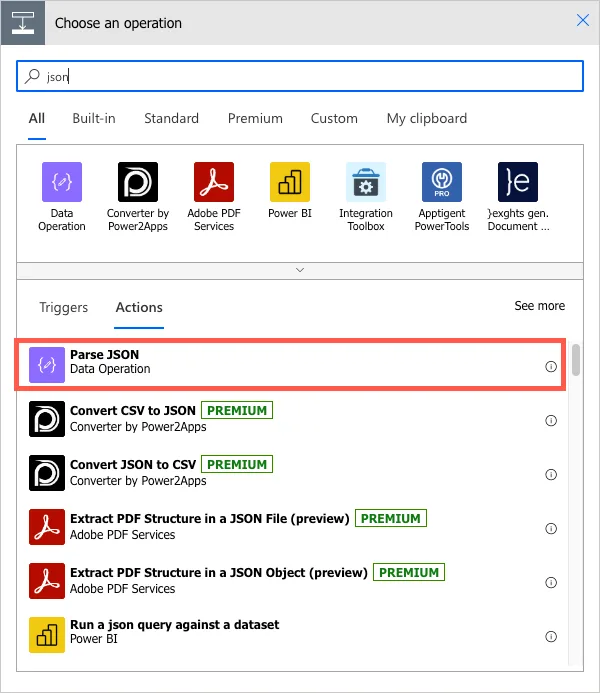600x693 pixels.
Task: Click the Parse JSON action icon
Action: coord(47,365)
